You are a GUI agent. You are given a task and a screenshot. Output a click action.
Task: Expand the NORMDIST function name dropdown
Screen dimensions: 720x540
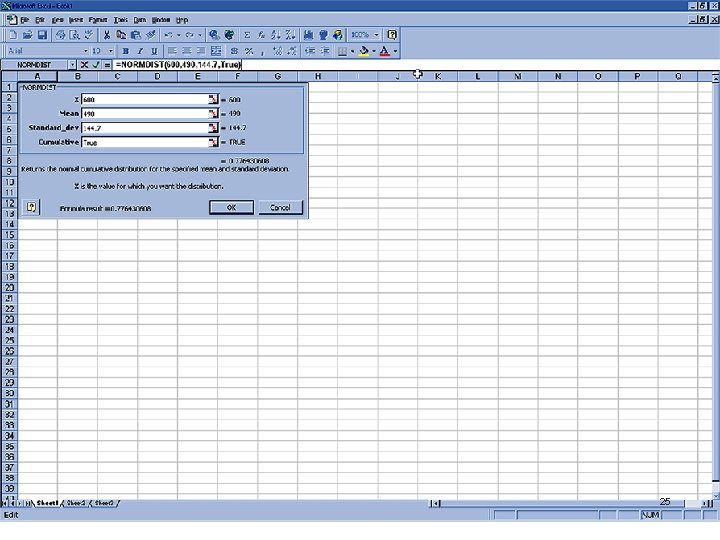(x=72, y=65)
